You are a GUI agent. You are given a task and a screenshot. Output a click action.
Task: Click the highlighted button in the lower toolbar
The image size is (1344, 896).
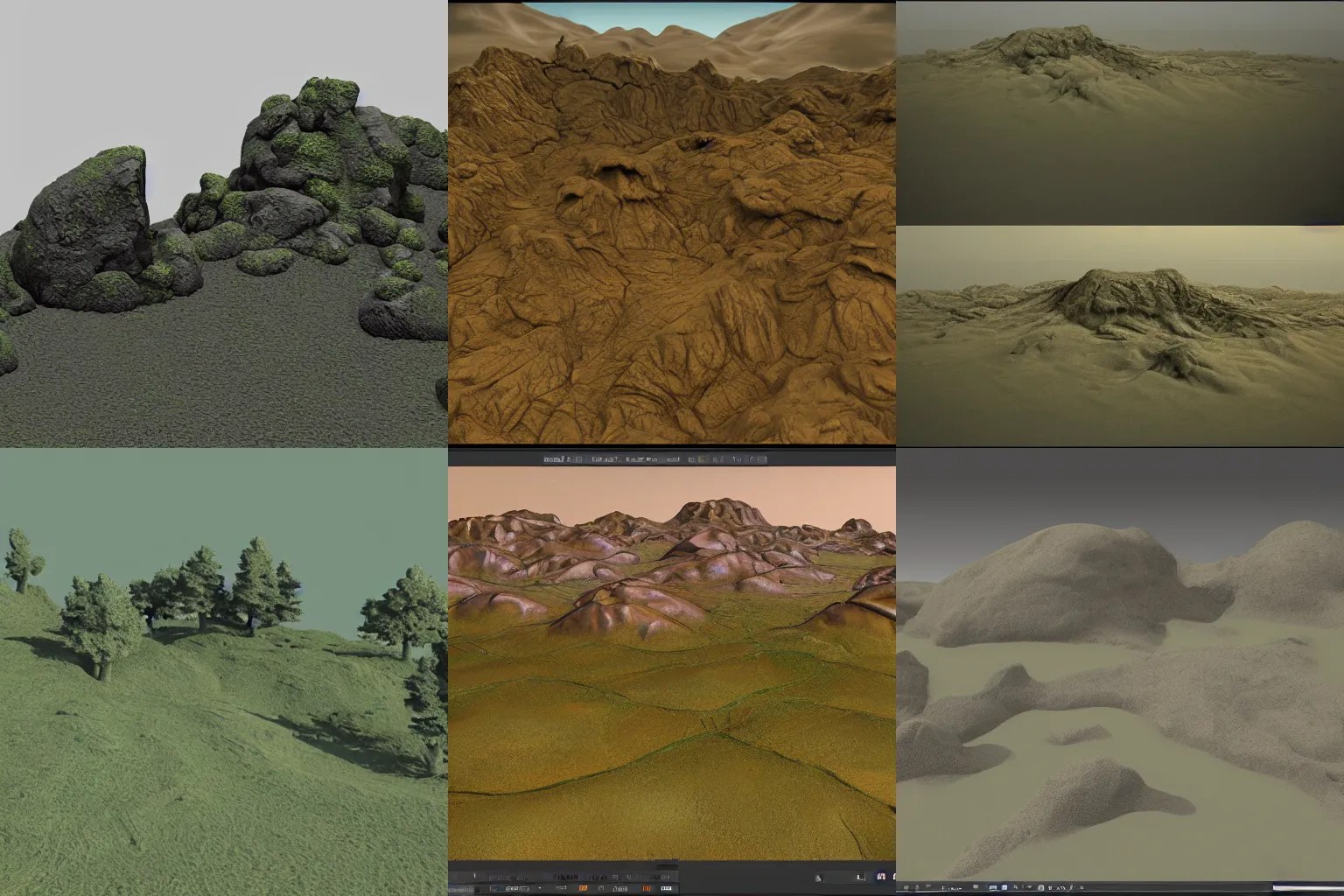pyautogui.click(x=647, y=887)
